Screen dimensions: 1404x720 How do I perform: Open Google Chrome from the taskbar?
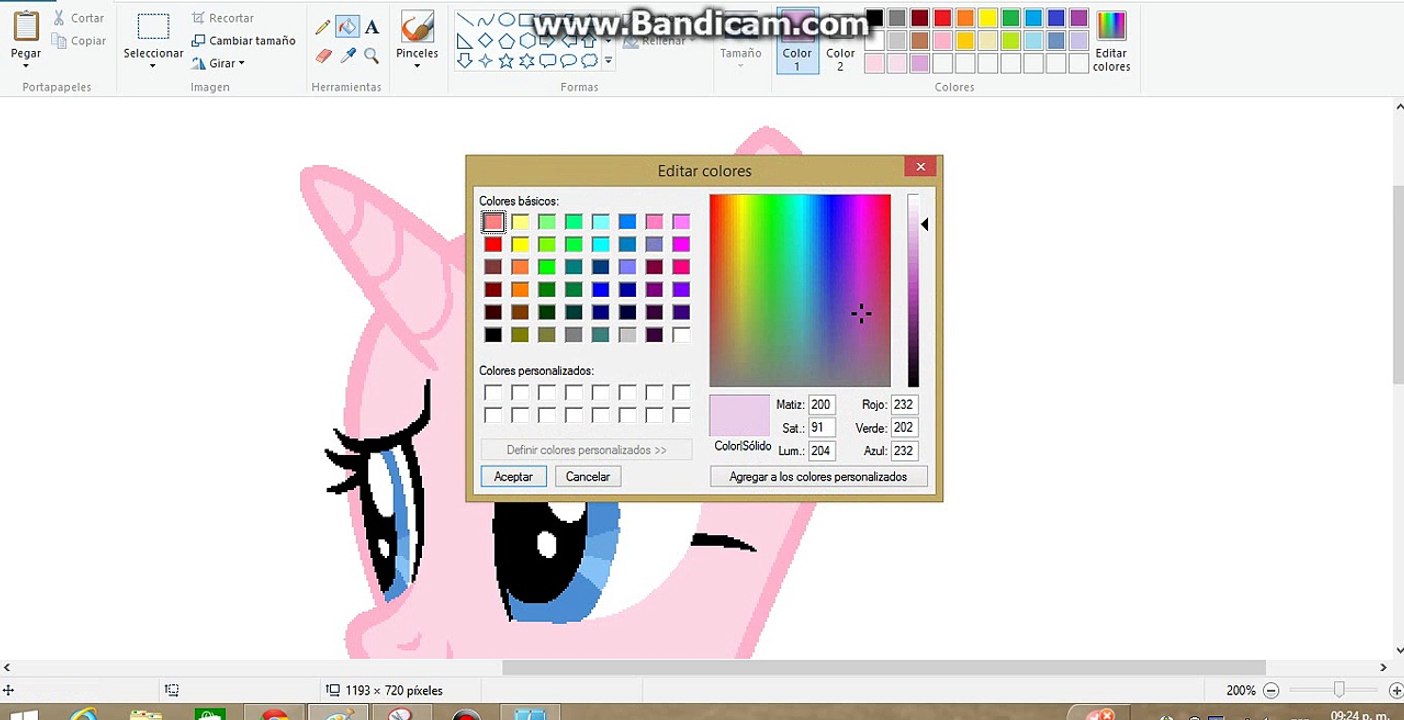[x=274, y=714]
